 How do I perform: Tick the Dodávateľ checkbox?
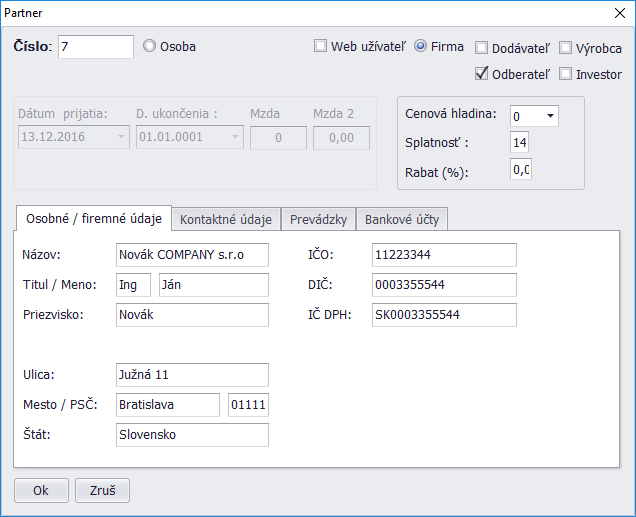[482, 47]
